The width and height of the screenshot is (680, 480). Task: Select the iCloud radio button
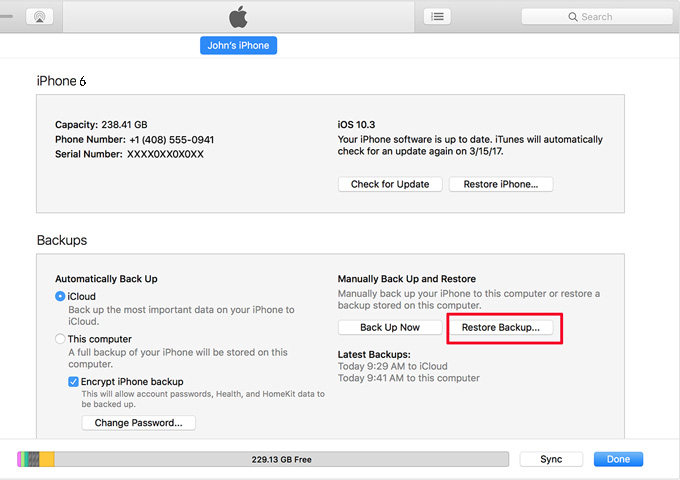[60, 297]
